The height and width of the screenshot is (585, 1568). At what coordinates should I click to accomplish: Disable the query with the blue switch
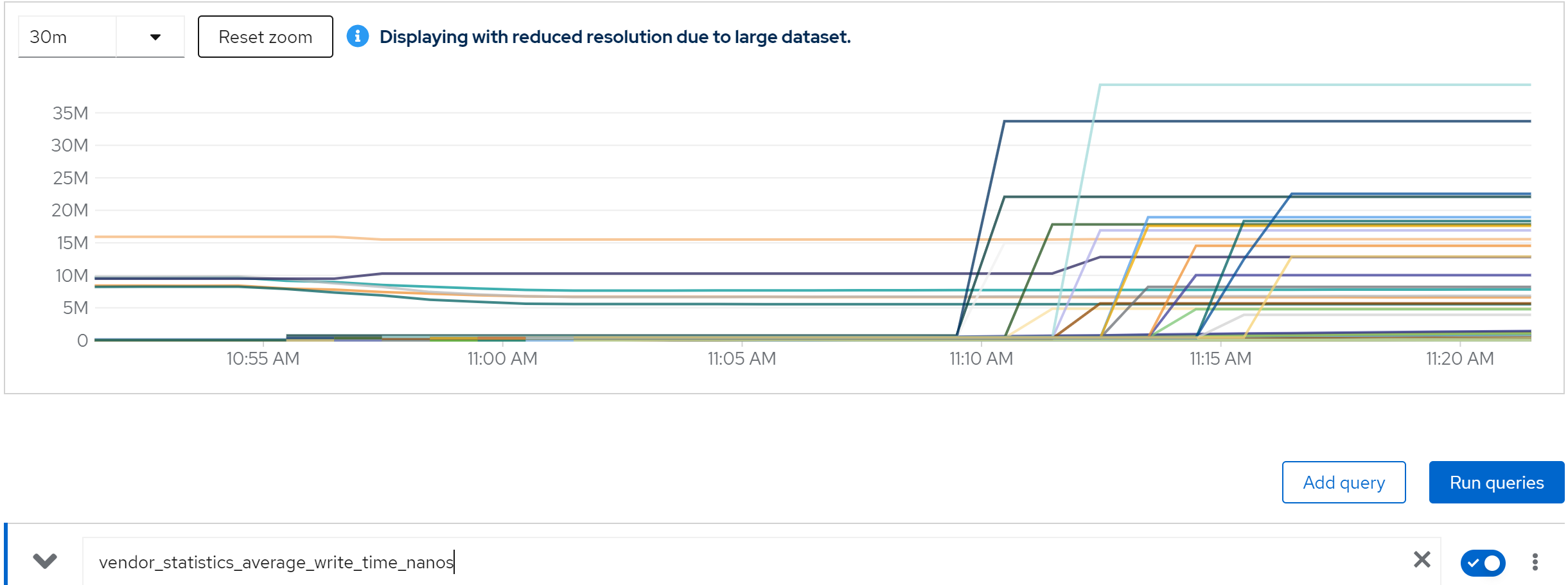tap(1483, 563)
